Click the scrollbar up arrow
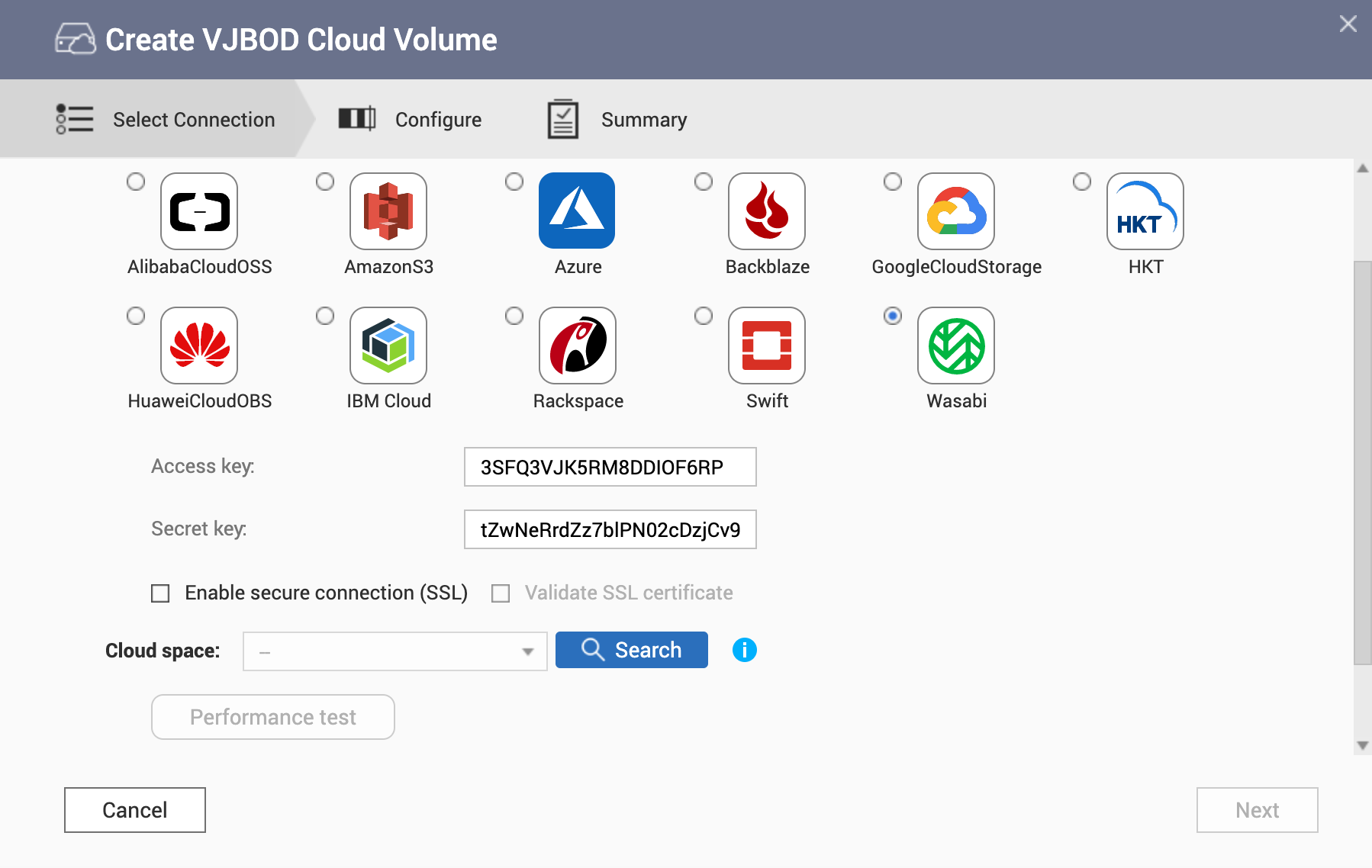This screenshot has width=1372, height=868. pyautogui.click(x=1363, y=169)
